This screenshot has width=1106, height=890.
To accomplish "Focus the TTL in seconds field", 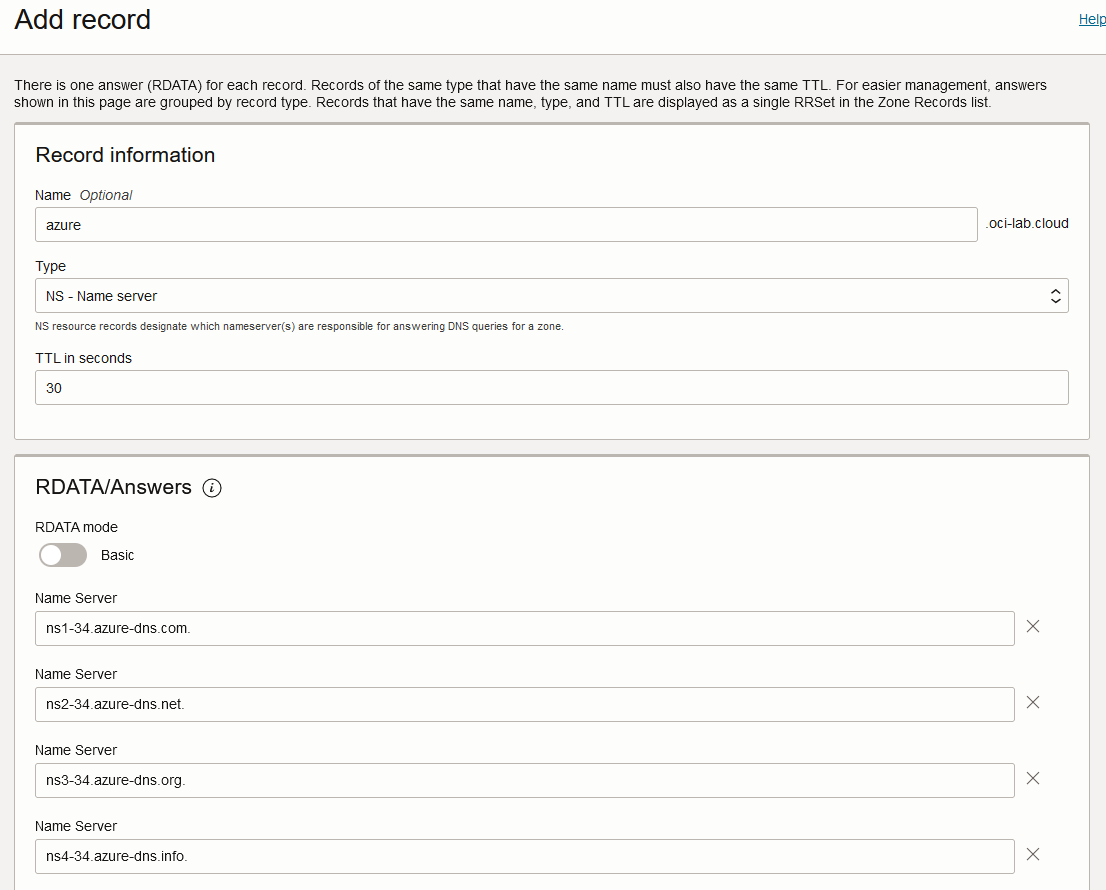I will coord(550,388).
